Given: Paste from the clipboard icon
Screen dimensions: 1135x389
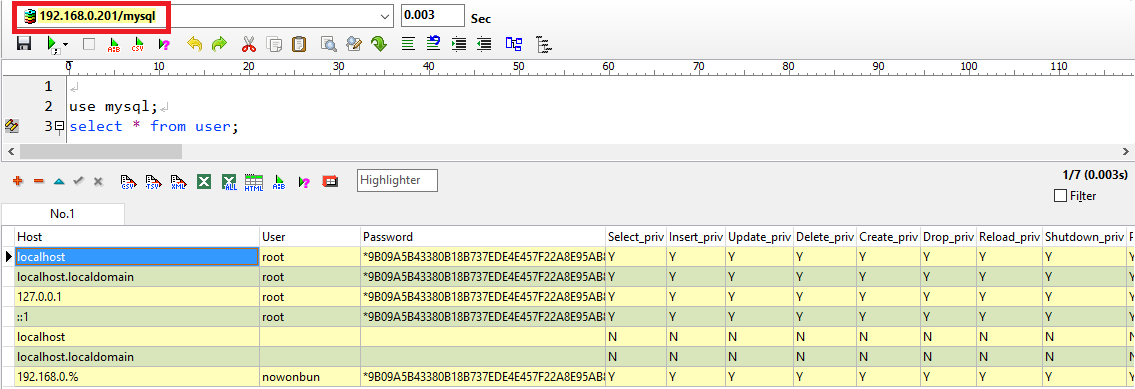Looking at the screenshot, I should pyautogui.click(x=298, y=44).
